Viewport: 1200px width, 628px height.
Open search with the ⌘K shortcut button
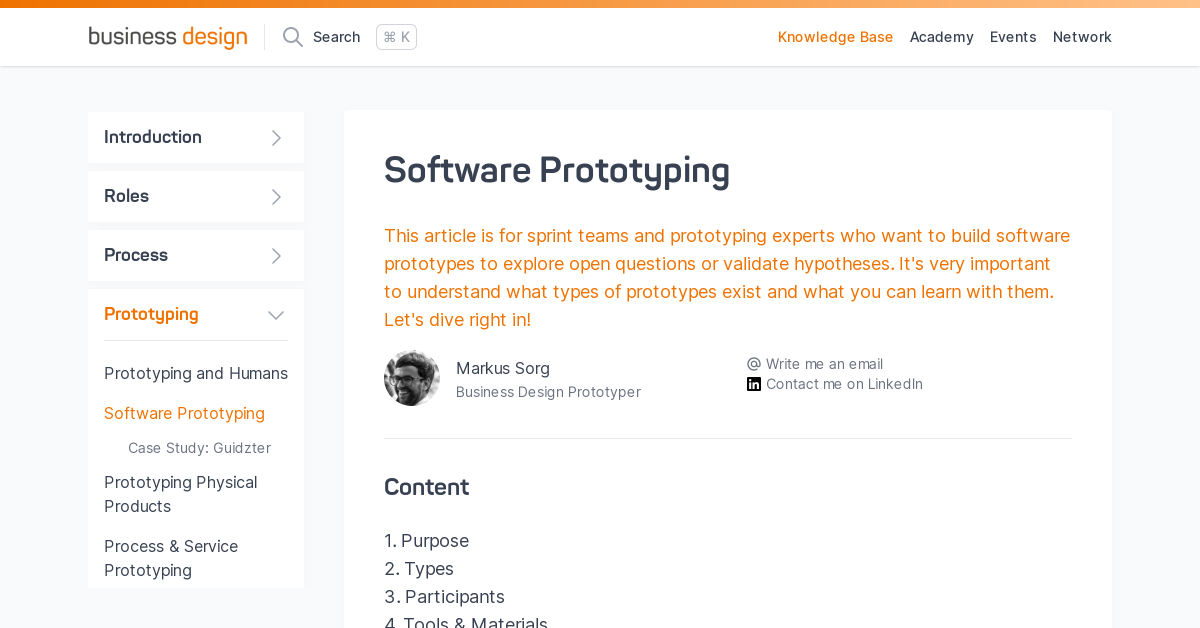[x=396, y=36]
